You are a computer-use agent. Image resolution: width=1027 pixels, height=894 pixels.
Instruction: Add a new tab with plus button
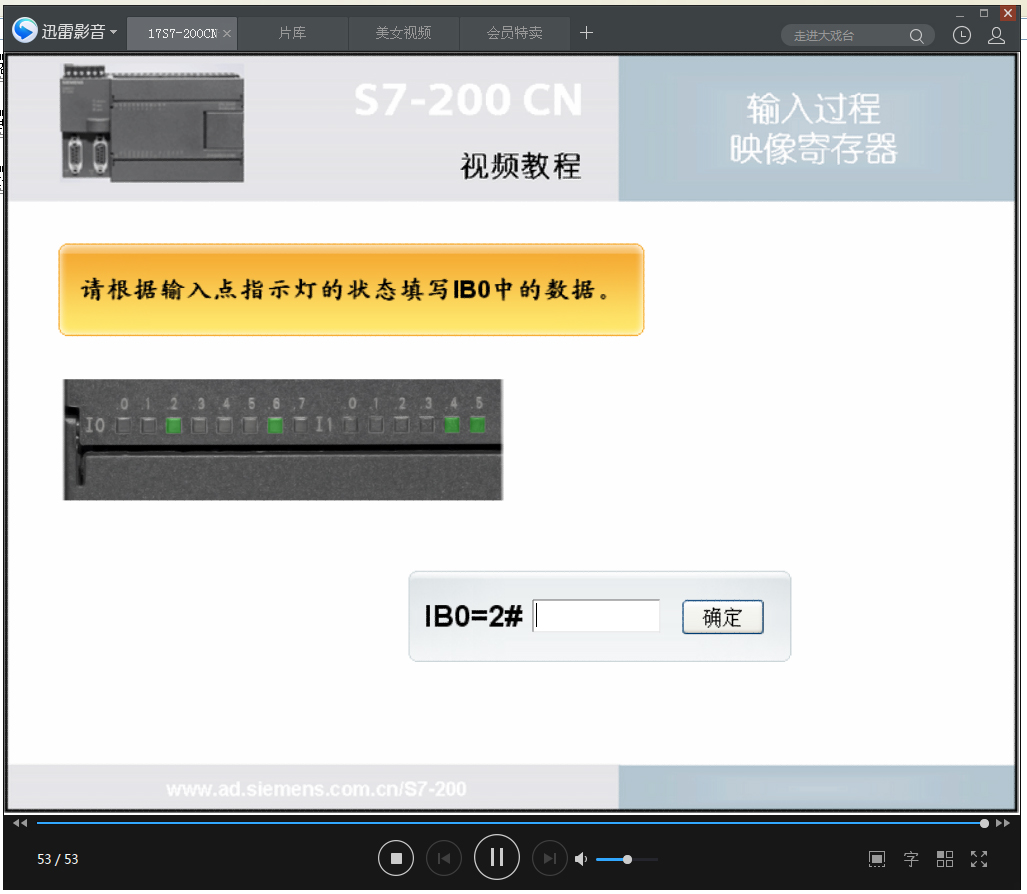point(587,33)
